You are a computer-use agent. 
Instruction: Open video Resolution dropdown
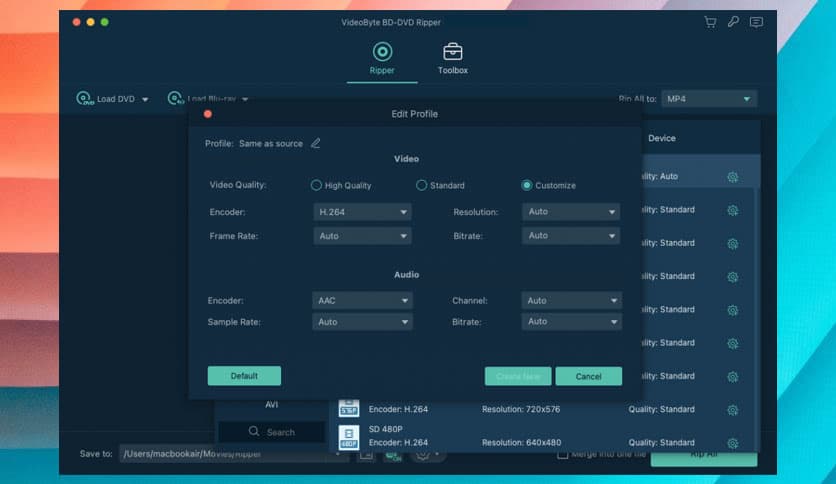[571, 212]
